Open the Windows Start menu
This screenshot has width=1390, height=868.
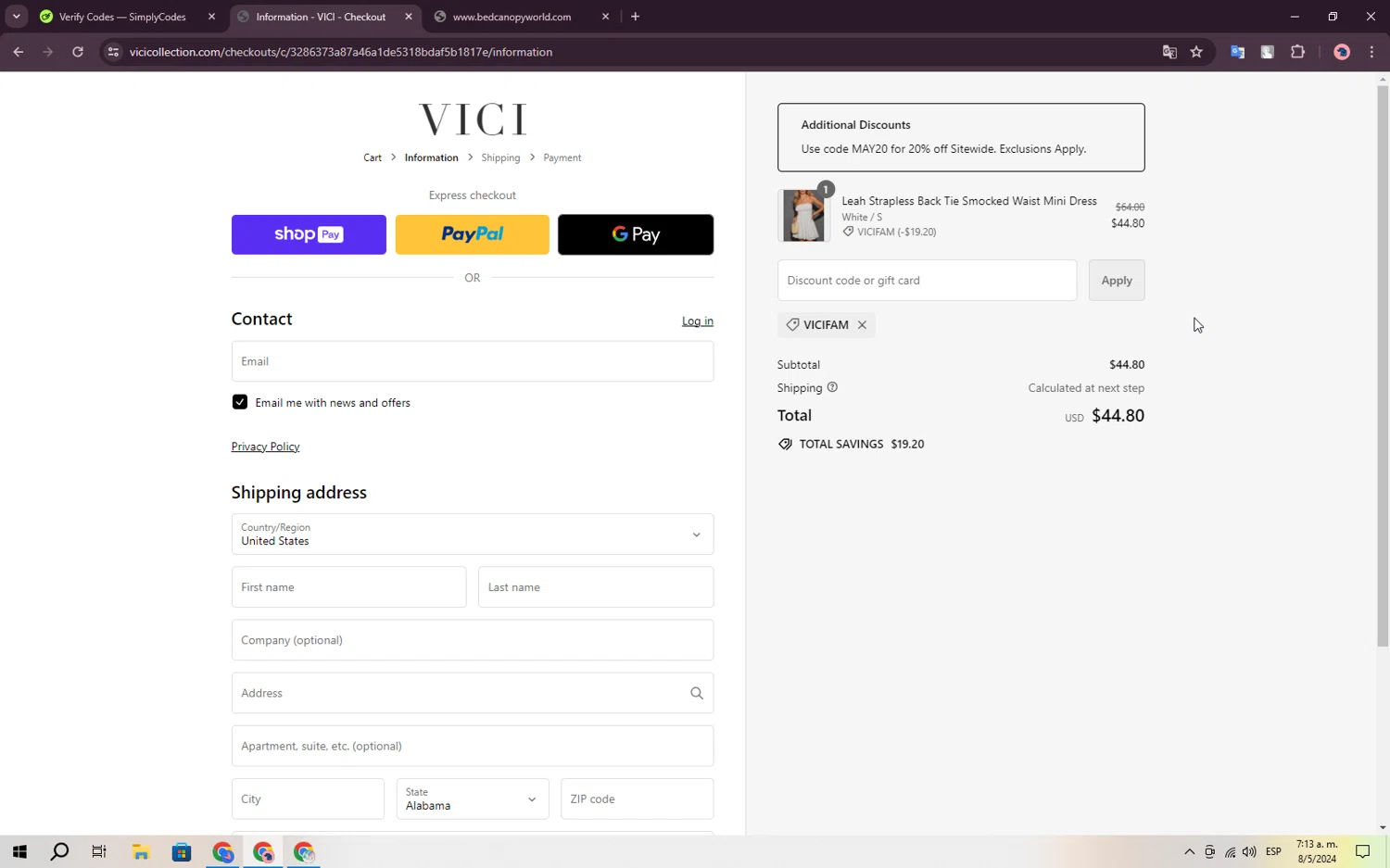[x=19, y=851]
